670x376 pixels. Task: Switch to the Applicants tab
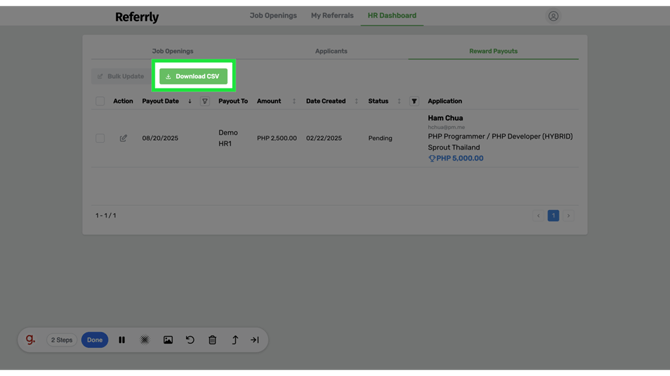331,51
